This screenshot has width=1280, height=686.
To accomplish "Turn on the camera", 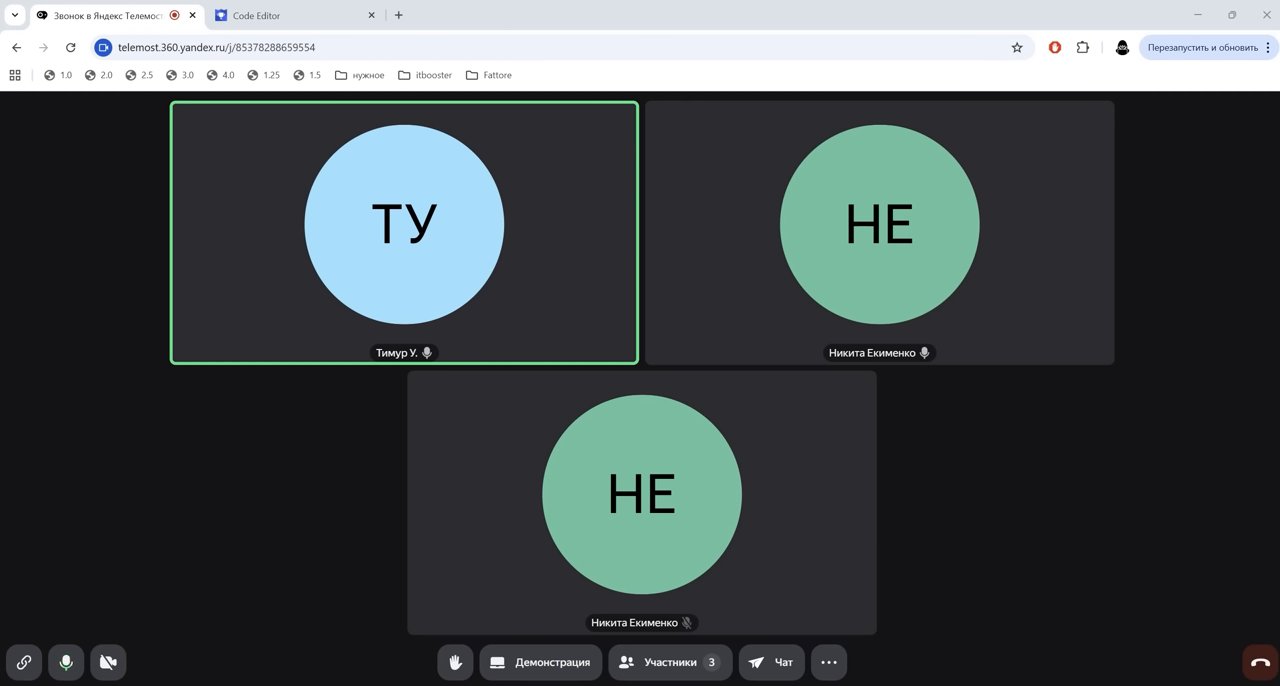I will point(108,662).
